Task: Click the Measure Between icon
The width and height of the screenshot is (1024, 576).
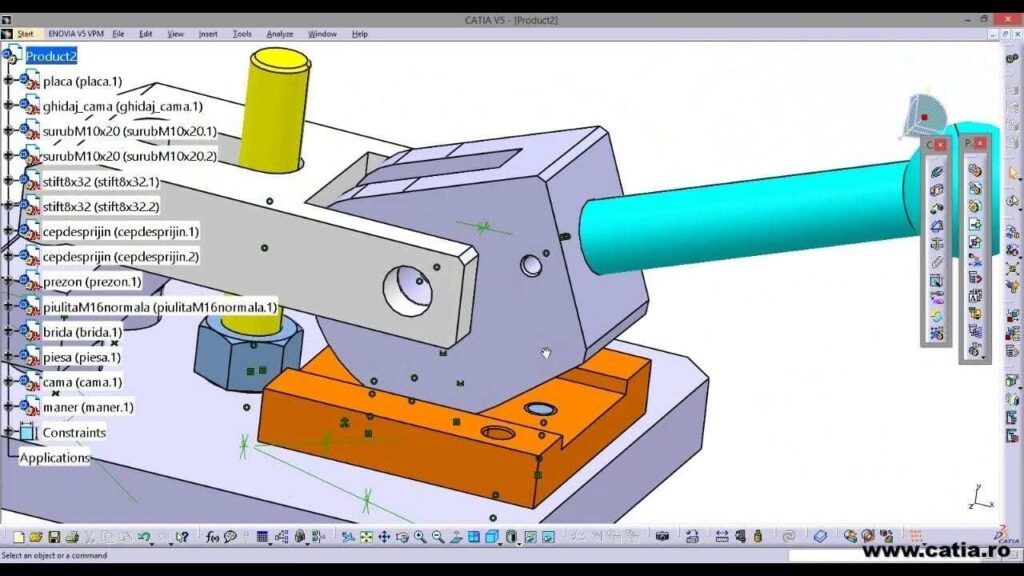Action: tap(722, 537)
